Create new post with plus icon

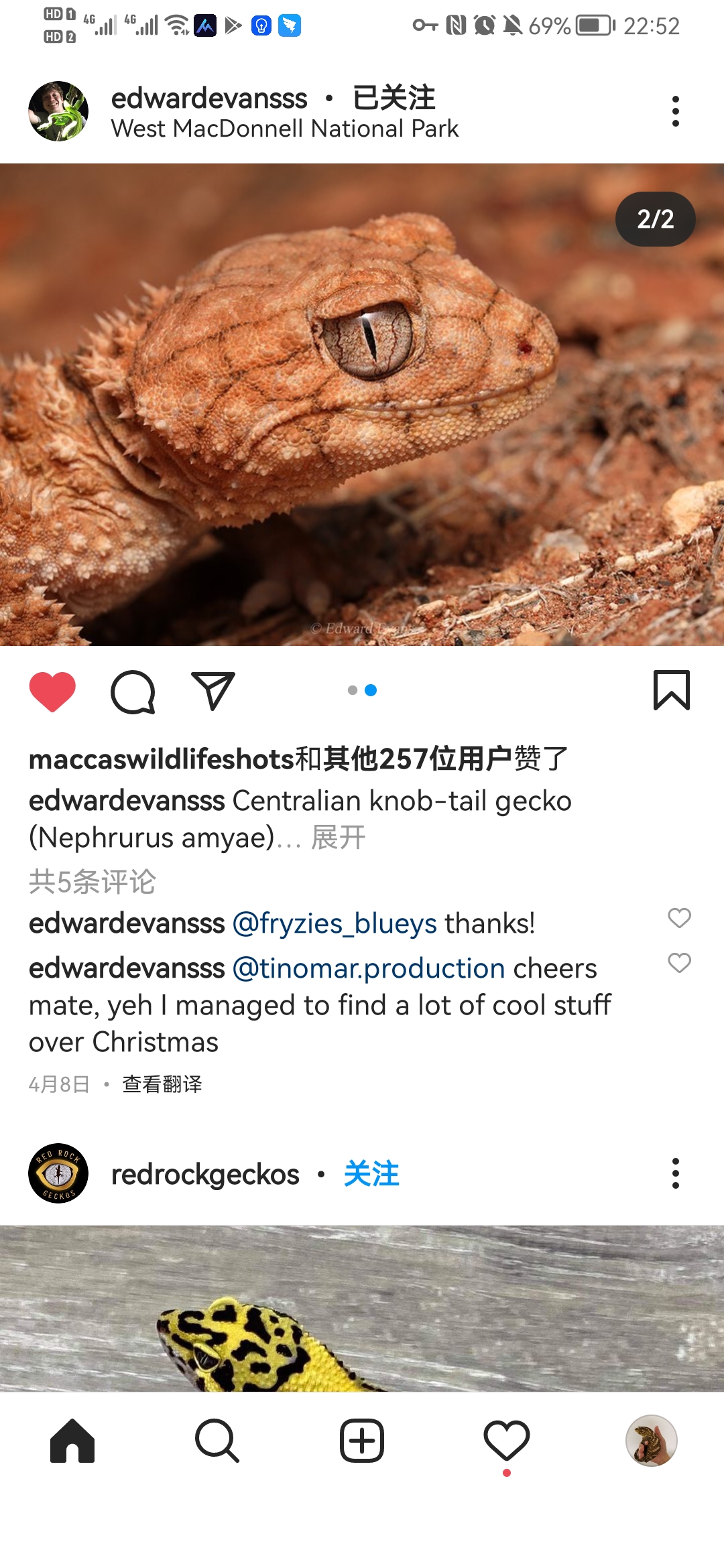click(362, 1441)
